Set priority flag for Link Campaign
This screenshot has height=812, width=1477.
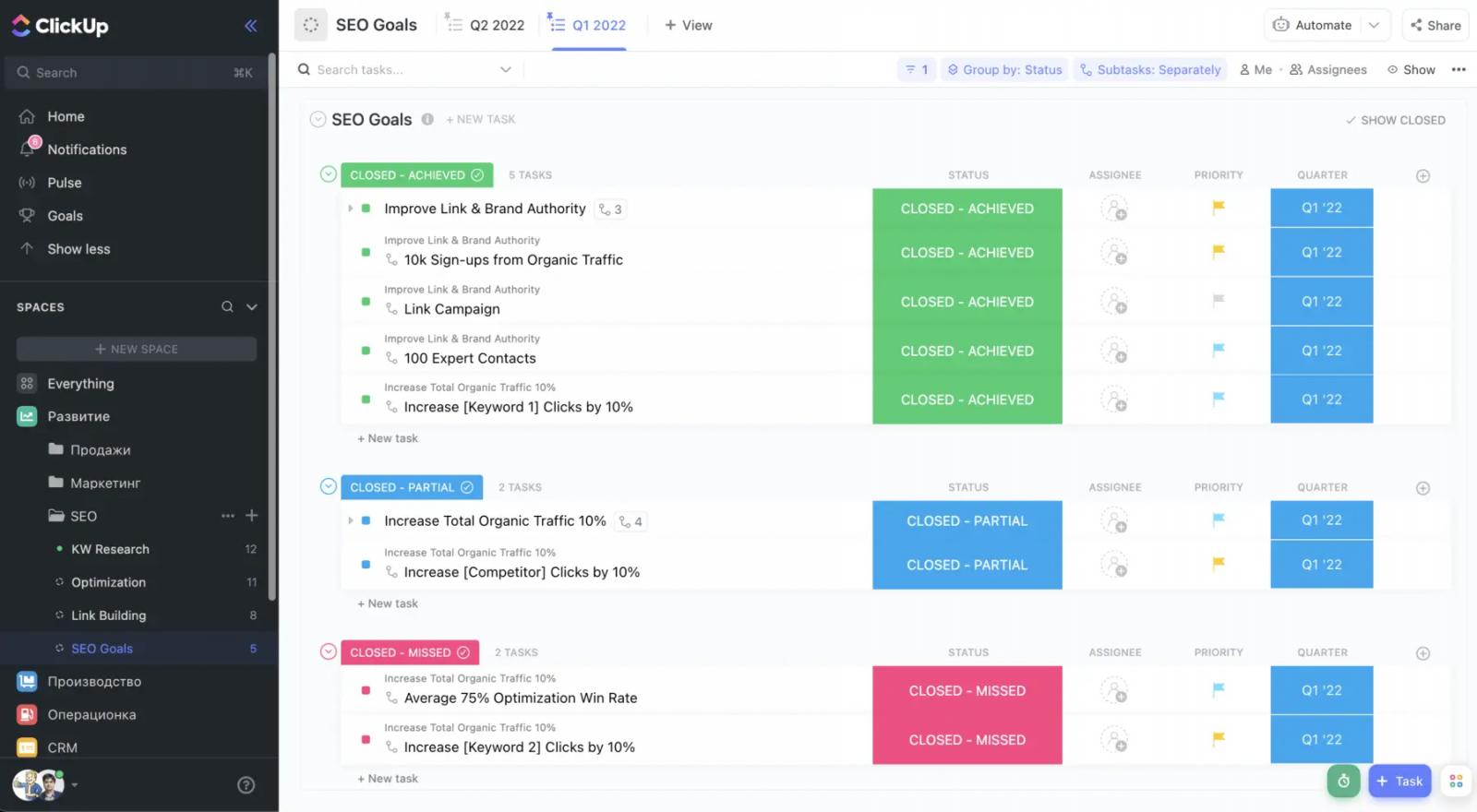pos(1219,300)
